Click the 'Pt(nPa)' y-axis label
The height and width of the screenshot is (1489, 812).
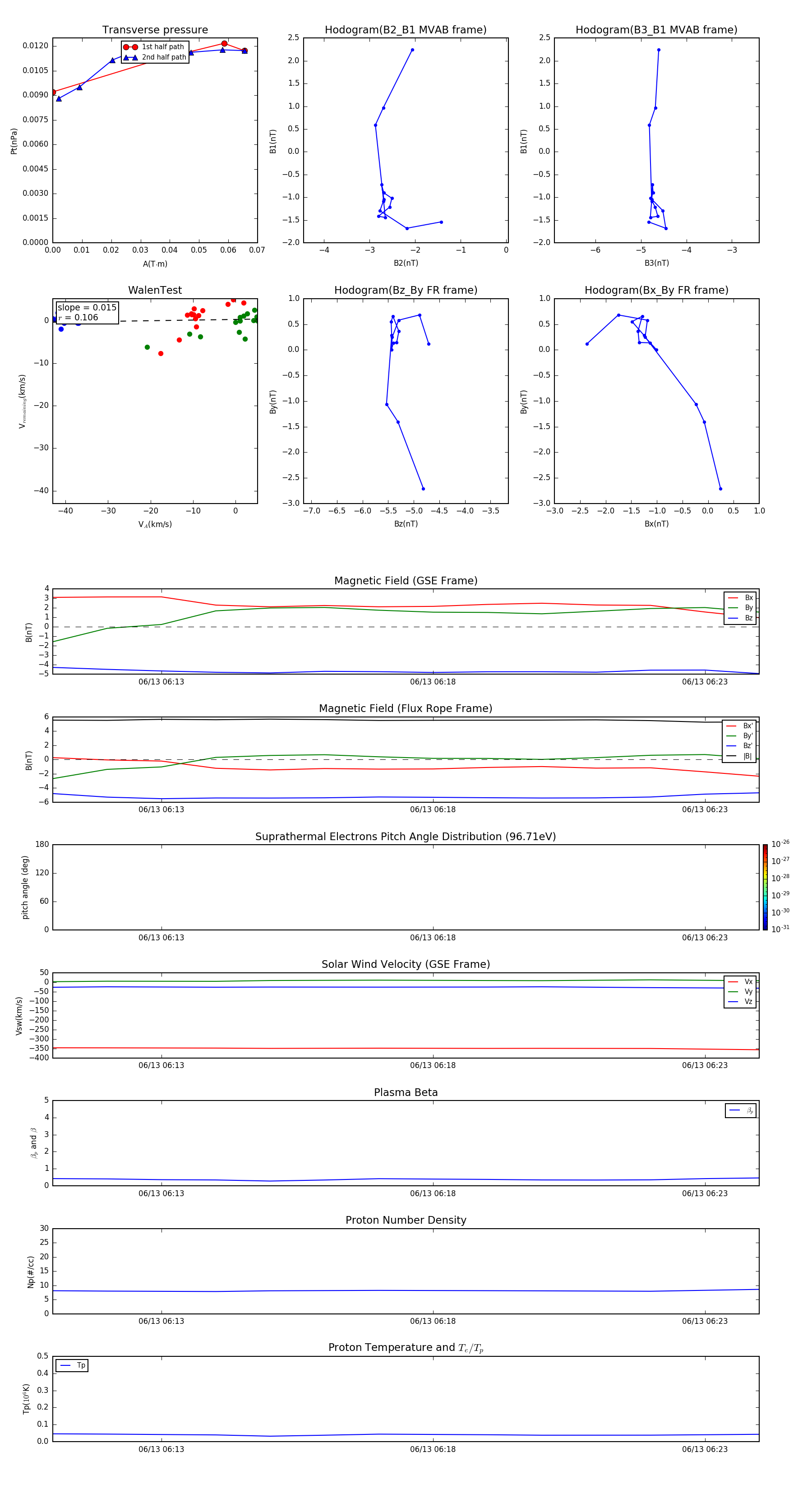pyautogui.click(x=14, y=141)
